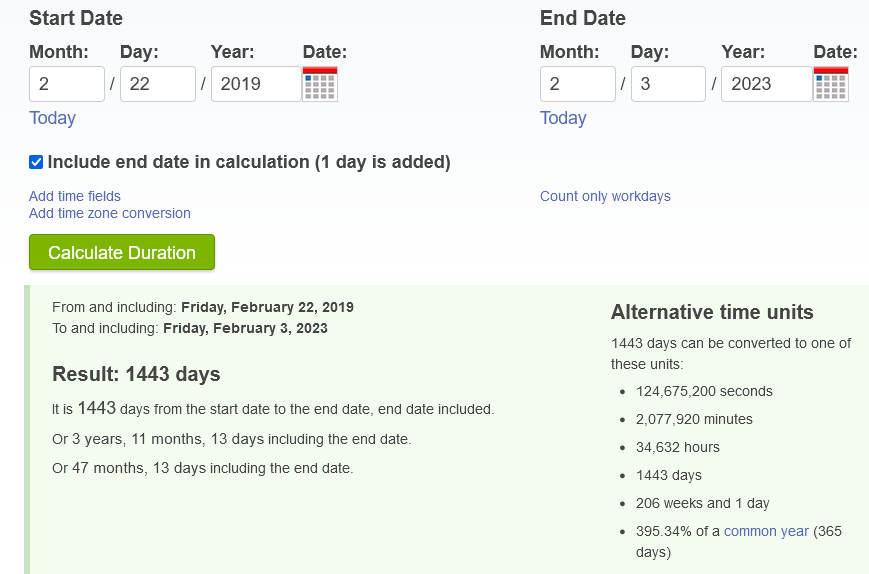
Task: Select the Count only workdays link
Action: 605,196
